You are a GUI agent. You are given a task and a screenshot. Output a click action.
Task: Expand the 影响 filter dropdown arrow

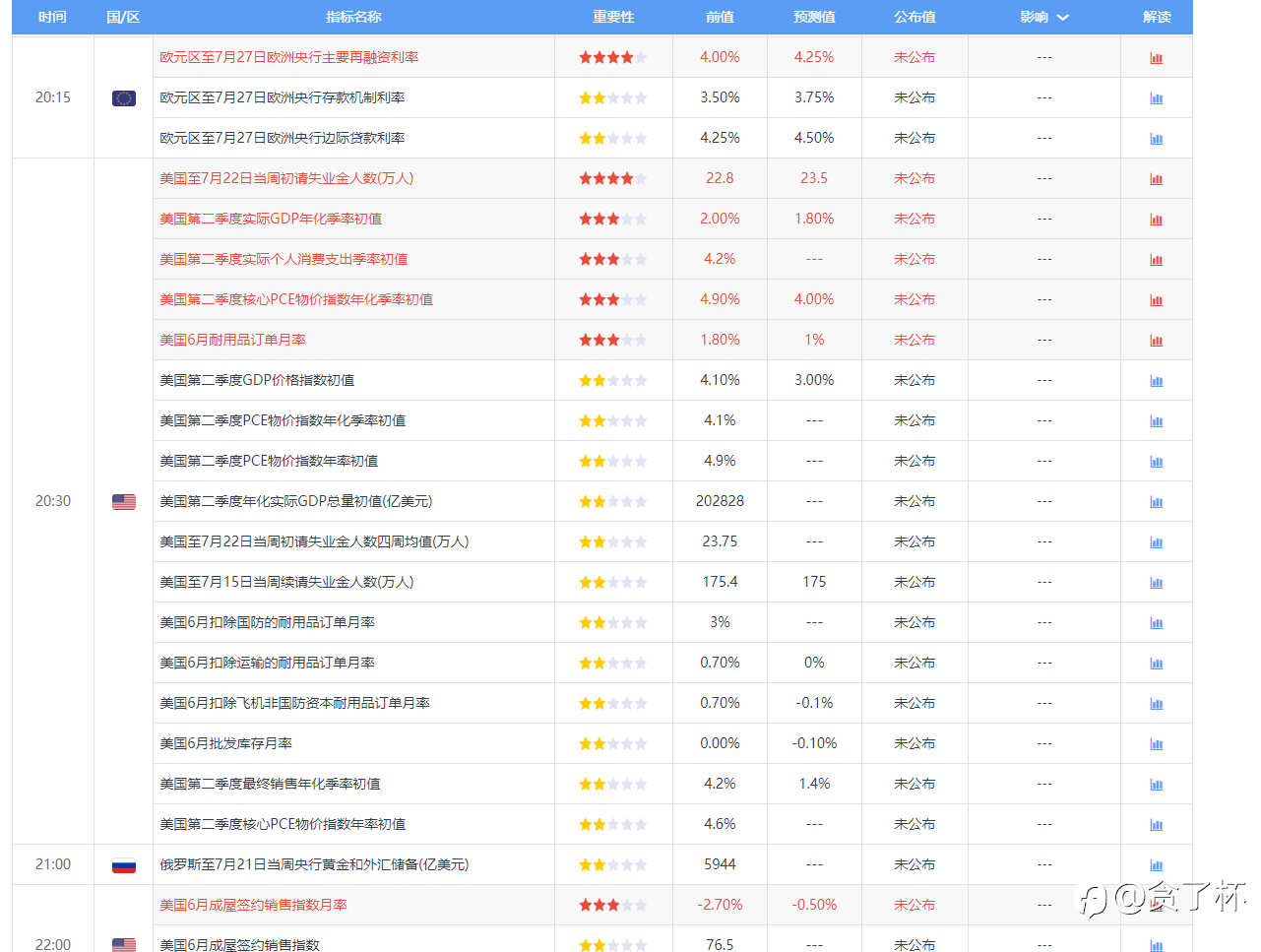click(1063, 18)
